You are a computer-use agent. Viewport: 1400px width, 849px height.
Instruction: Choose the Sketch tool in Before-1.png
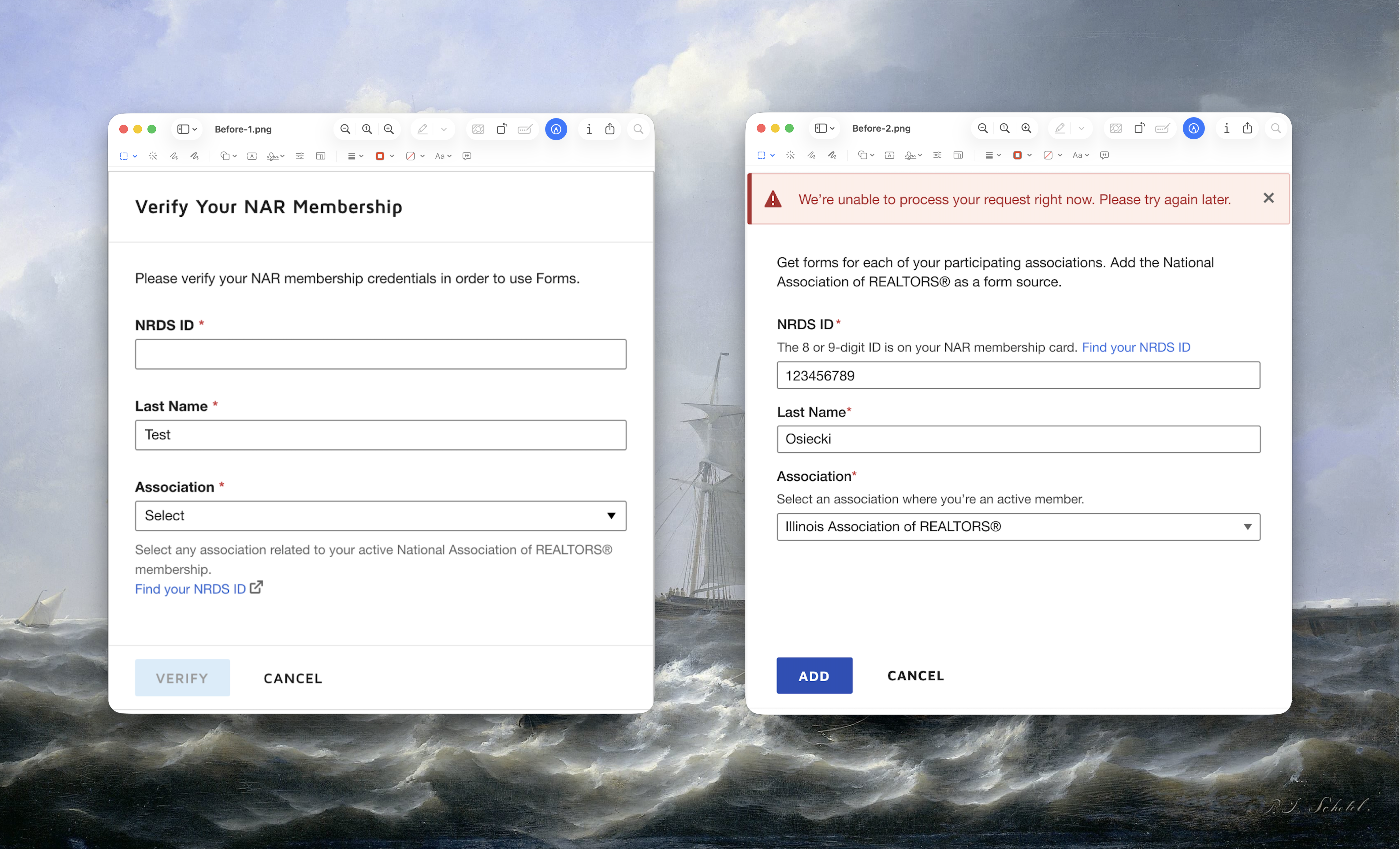coord(174,156)
